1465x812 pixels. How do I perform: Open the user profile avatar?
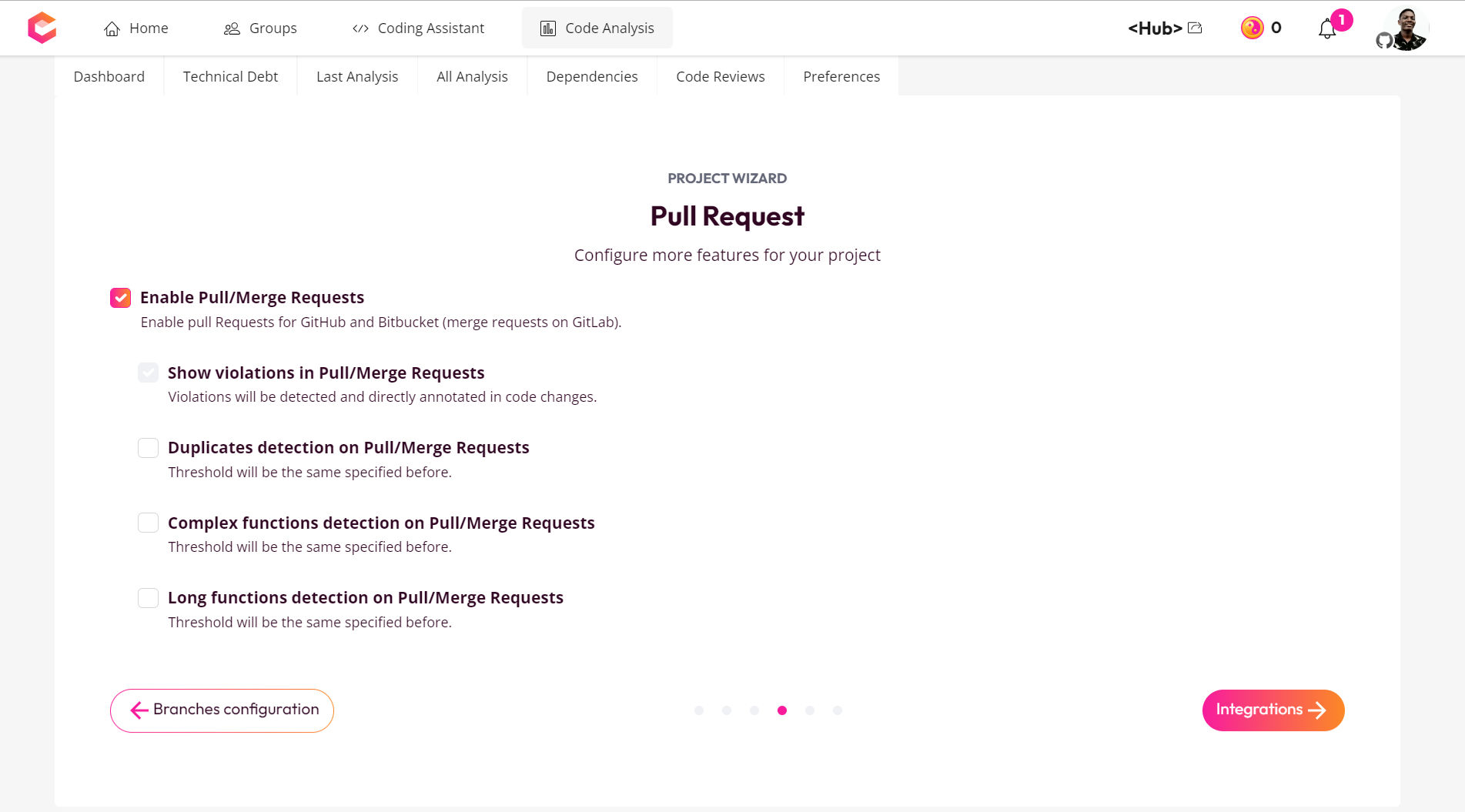[x=1406, y=28]
